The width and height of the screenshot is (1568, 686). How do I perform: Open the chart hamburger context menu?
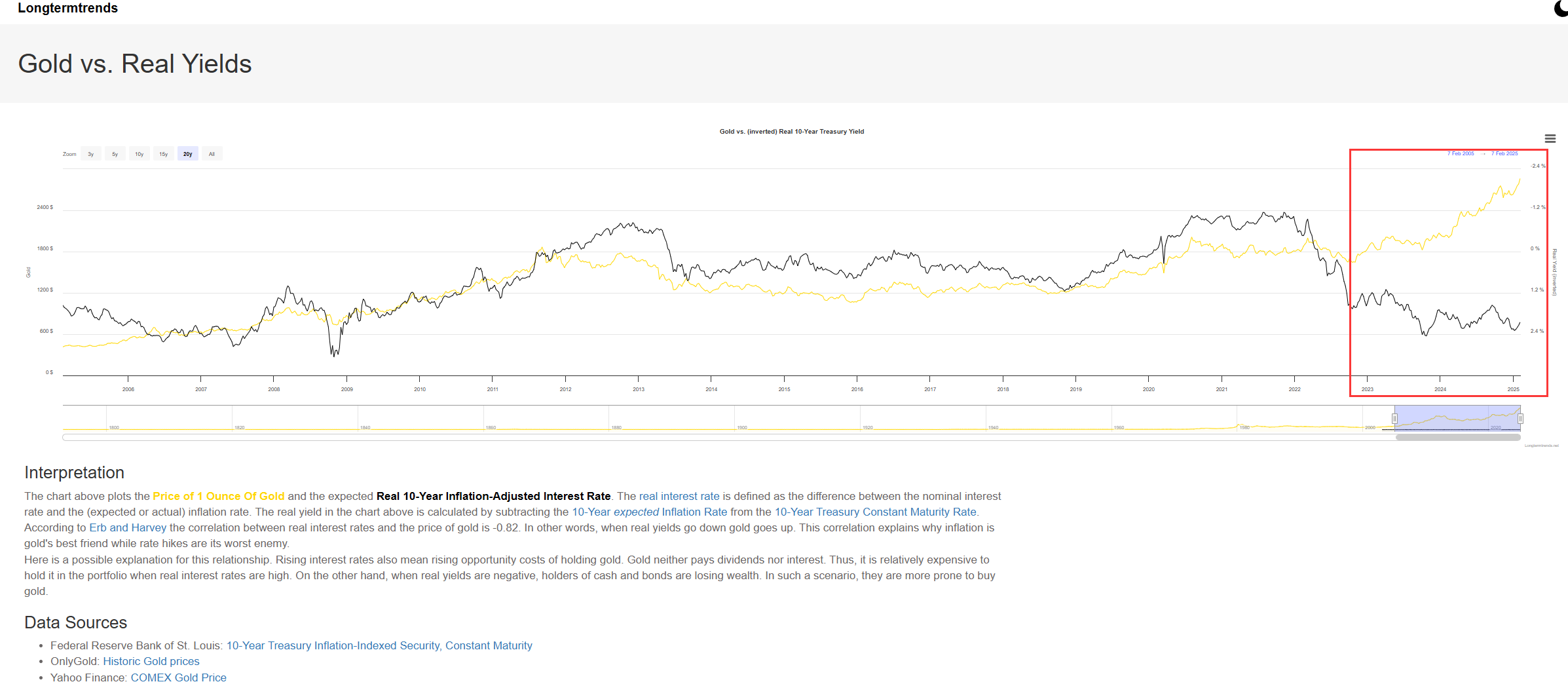(x=1550, y=139)
